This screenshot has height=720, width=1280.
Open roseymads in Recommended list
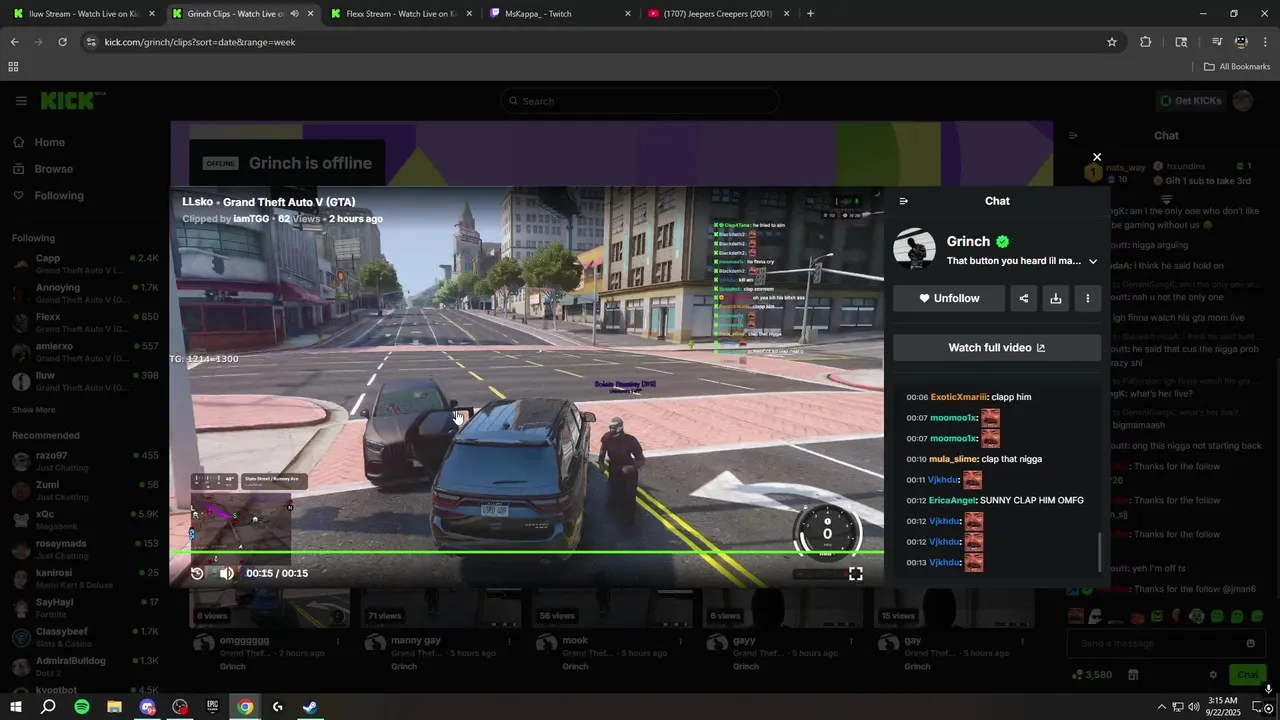click(85, 549)
